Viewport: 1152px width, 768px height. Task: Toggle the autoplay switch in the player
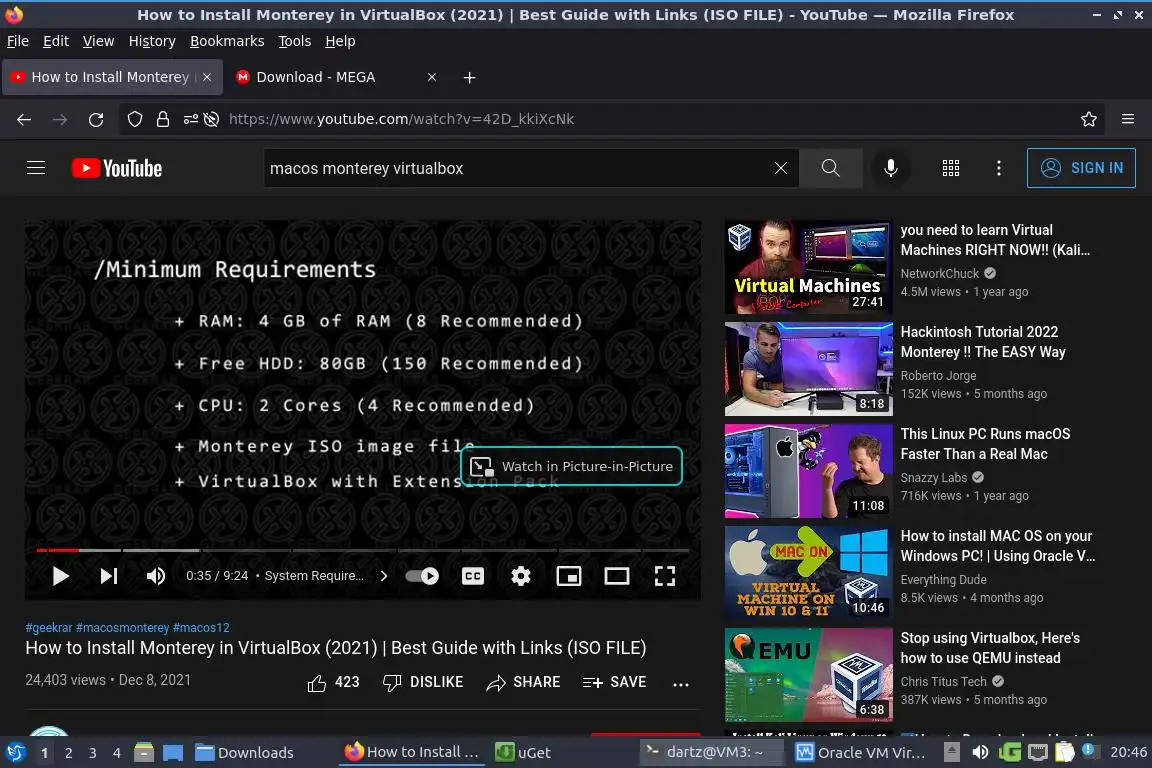[x=422, y=576]
